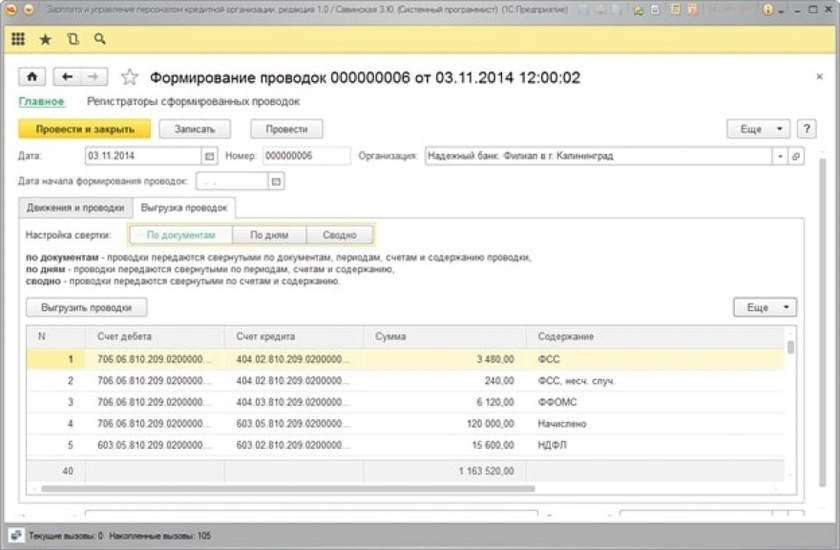The width and height of the screenshot is (840, 550).
Task: Click credit account cell in НДФЛ row
Action: [294, 445]
